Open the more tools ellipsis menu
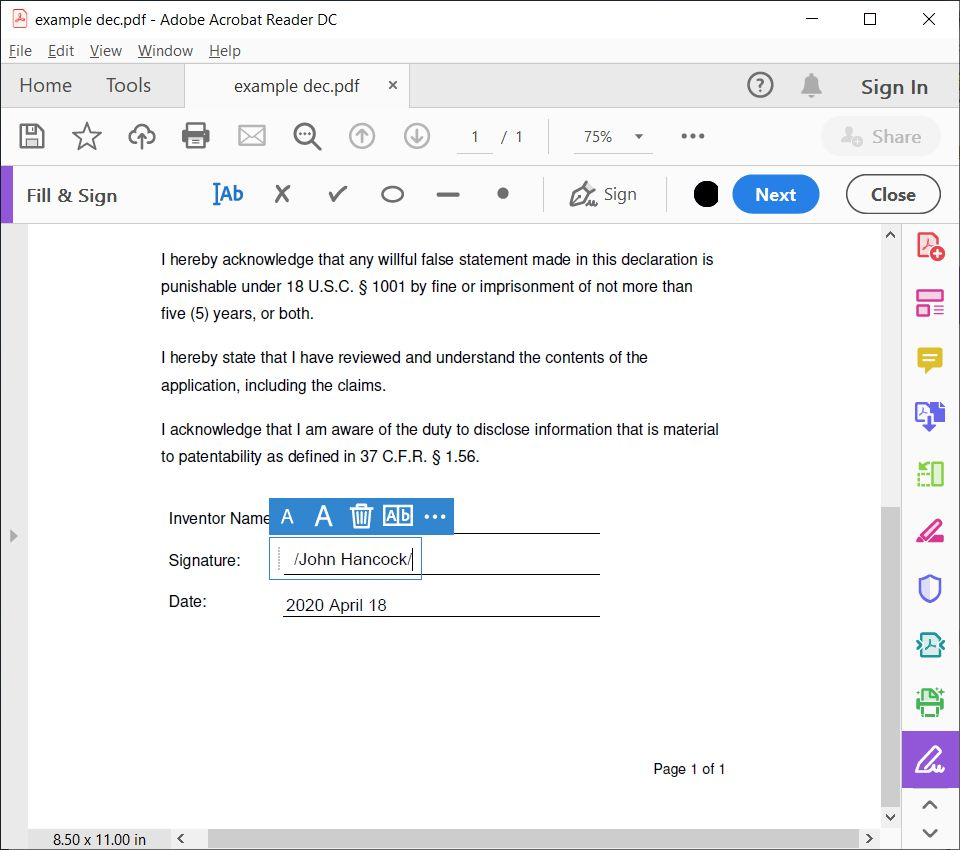This screenshot has width=960, height=850. [x=692, y=136]
